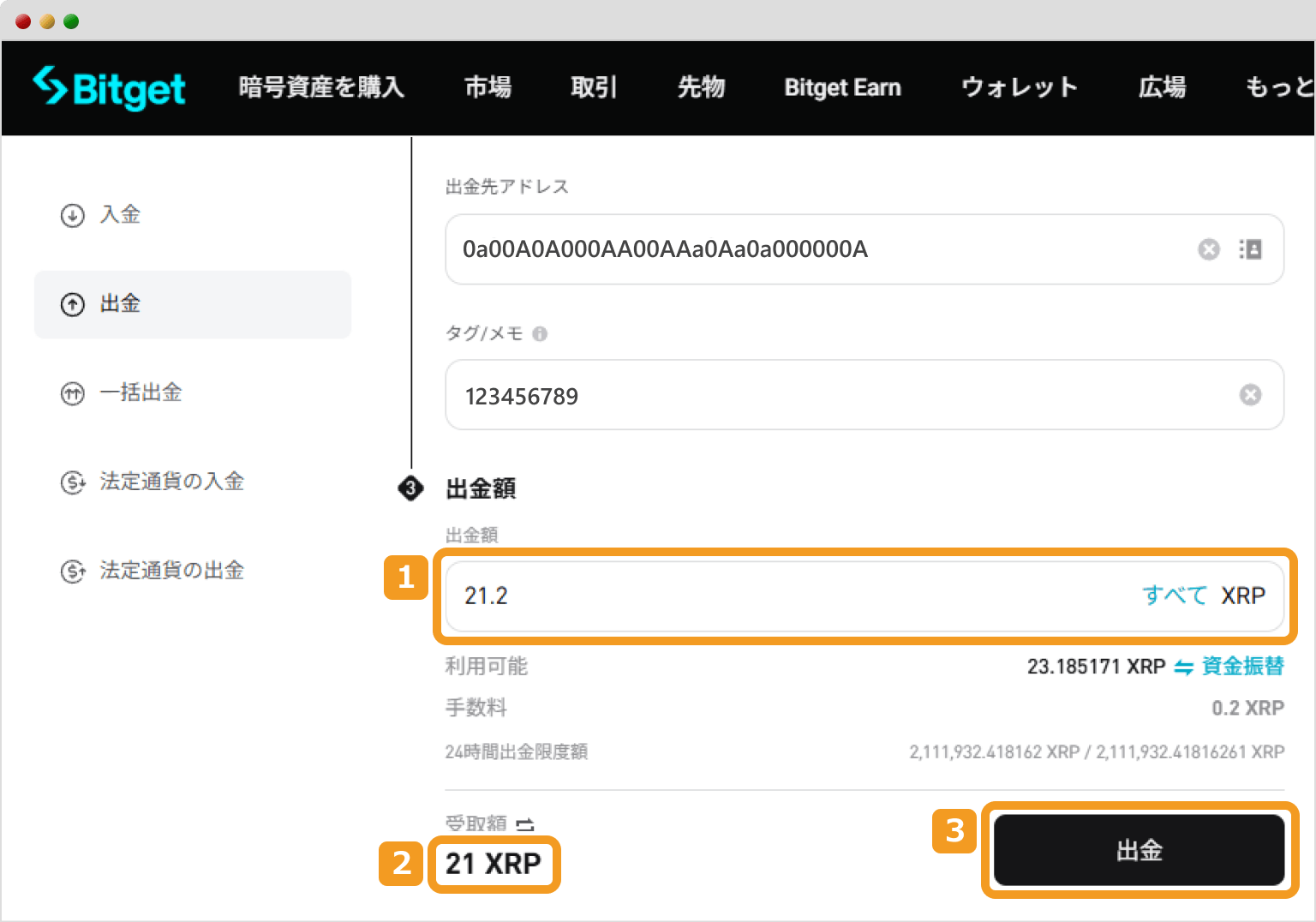The width and height of the screenshot is (1316, 922).
Task: Clear the withdrawal address with the X icon
Action: tap(1208, 249)
